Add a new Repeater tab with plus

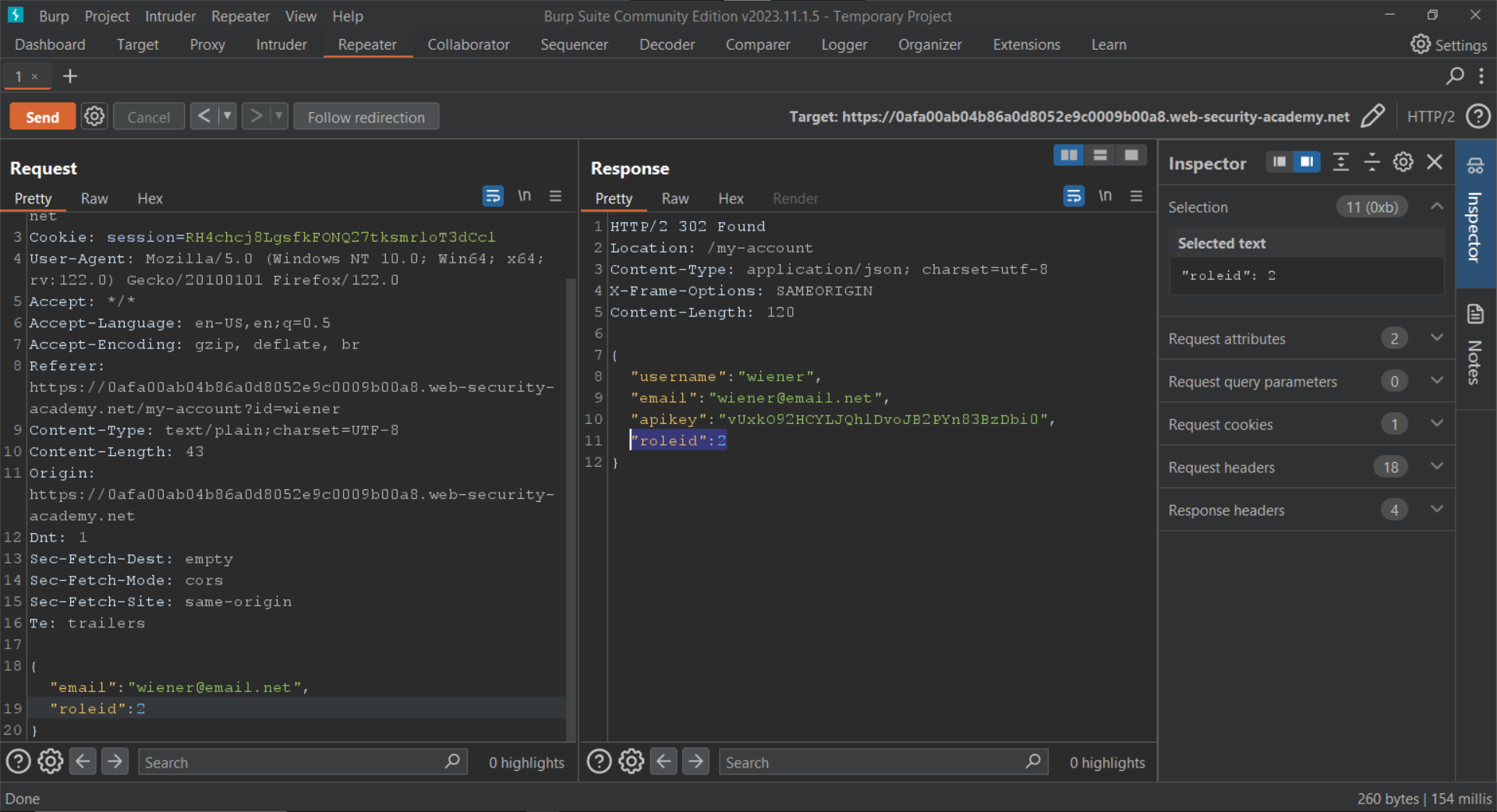(x=70, y=76)
